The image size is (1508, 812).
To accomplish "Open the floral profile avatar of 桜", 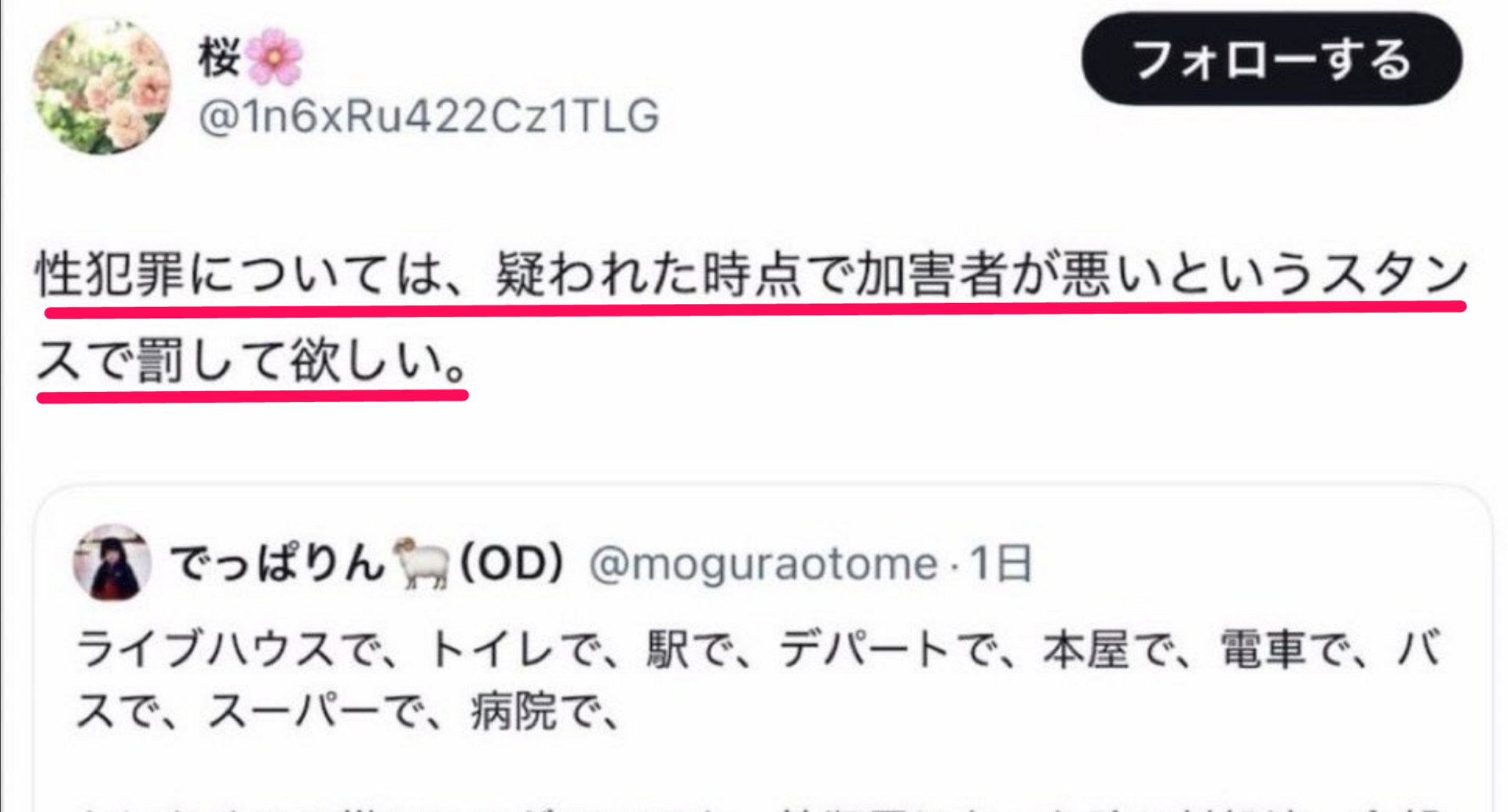I will pyautogui.click(x=102, y=86).
